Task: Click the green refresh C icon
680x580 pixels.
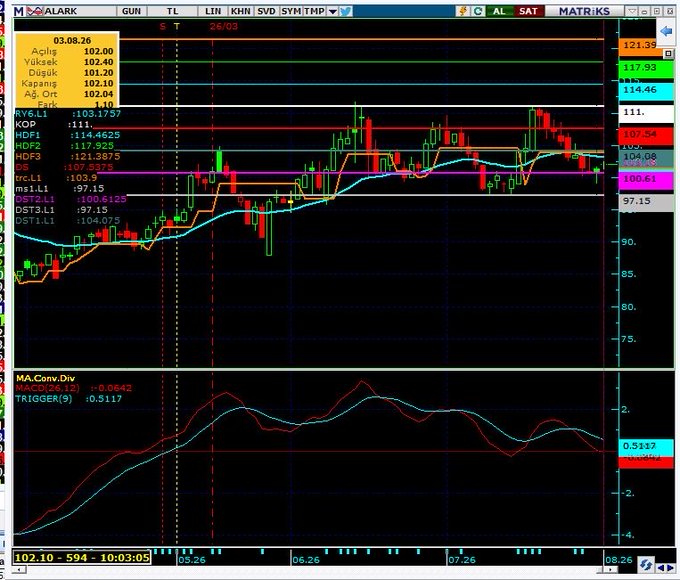Action: [x=477, y=11]
